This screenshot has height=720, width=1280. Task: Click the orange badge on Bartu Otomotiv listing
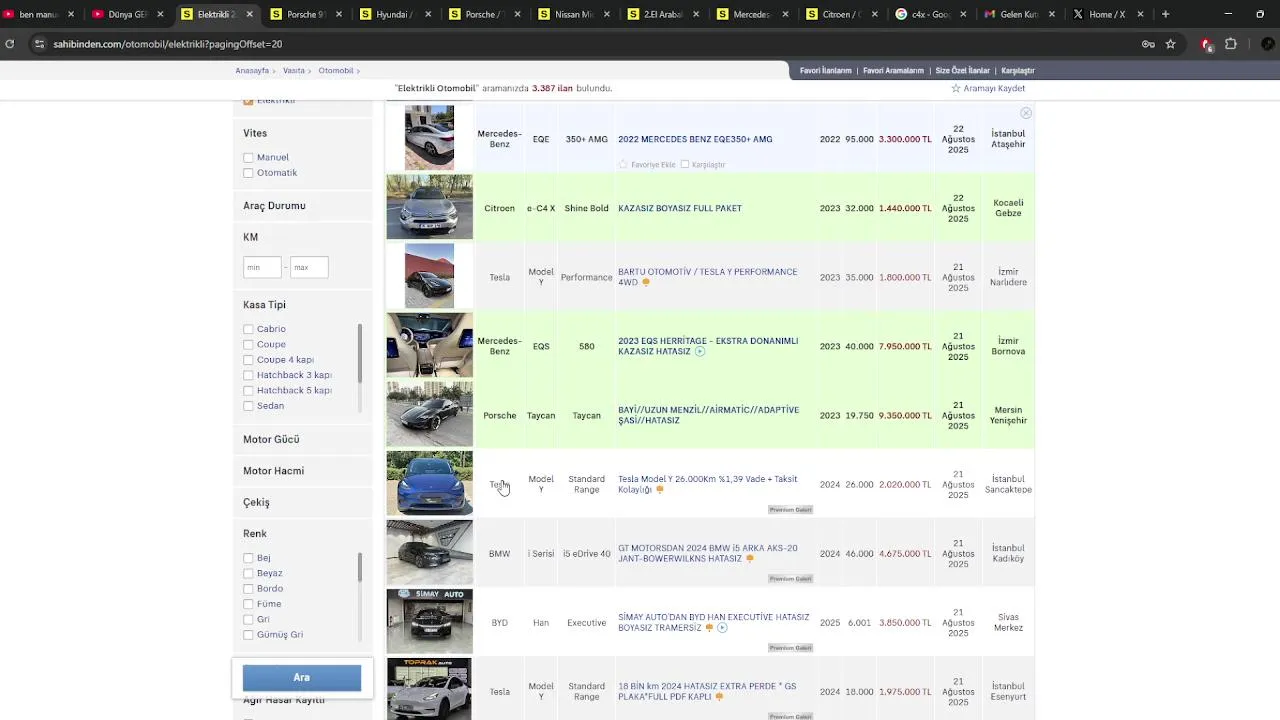pyautogui.click(x=646, y=282)
